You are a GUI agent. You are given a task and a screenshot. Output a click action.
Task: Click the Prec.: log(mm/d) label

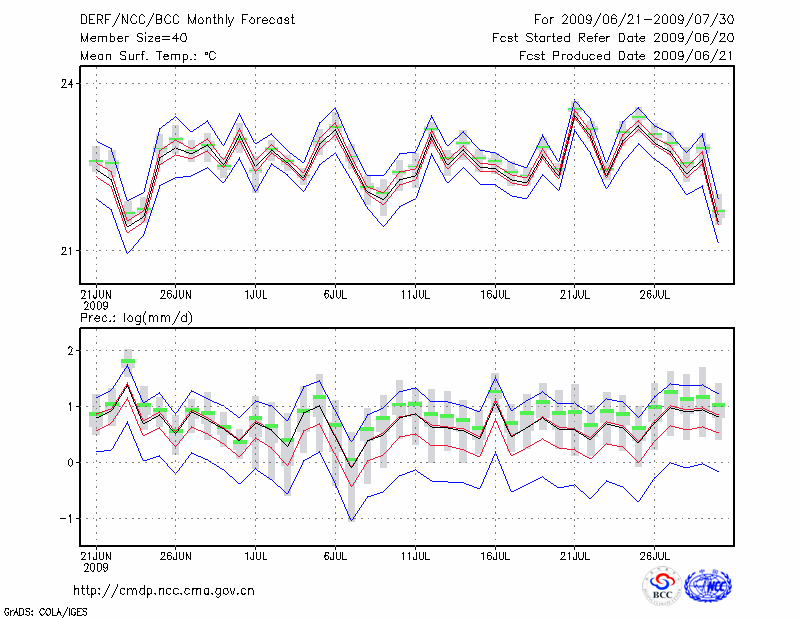[135, 317]
